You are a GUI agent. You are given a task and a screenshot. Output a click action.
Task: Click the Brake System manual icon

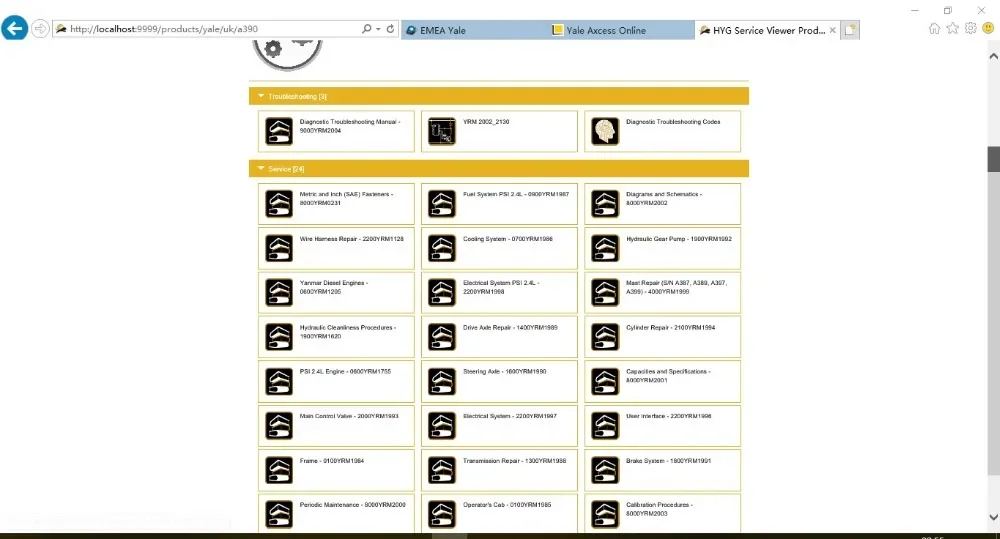click(605, 470)
